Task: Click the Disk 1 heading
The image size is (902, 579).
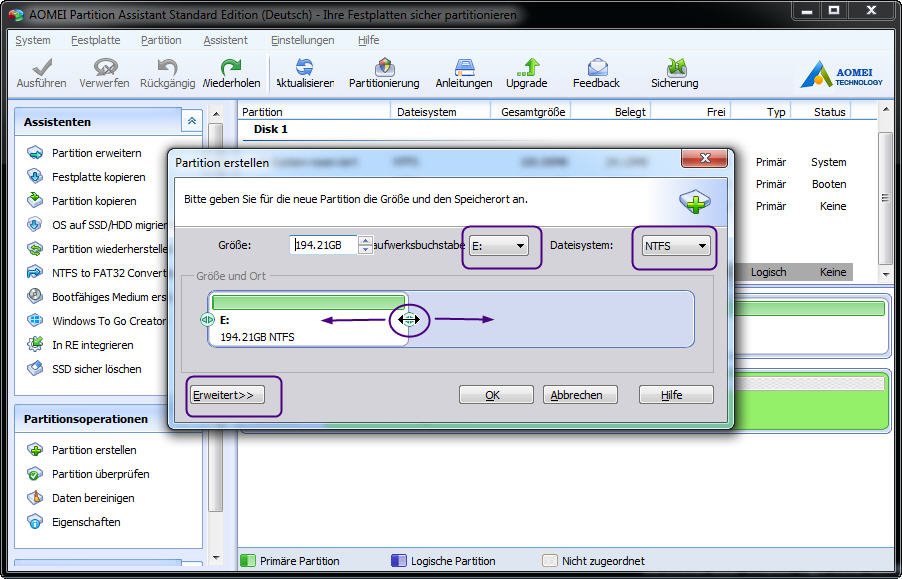Action: pos(270,129)
